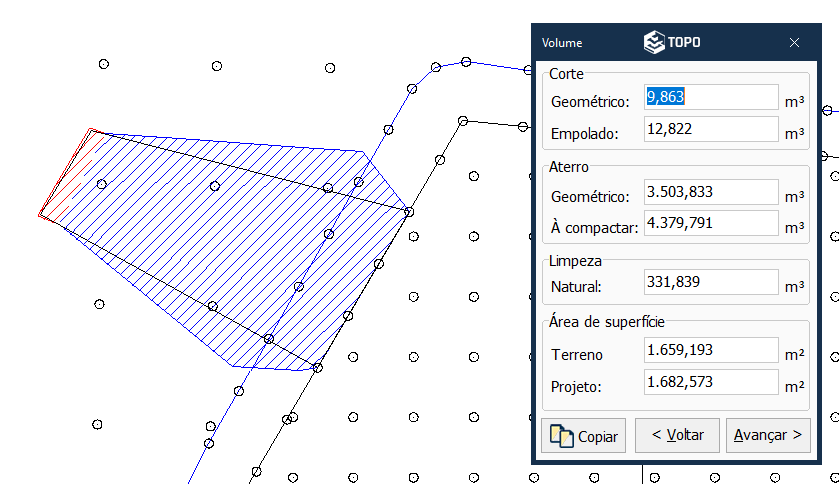
Task: Click the Volume title bar text
Action: click(x=562, y=43)
